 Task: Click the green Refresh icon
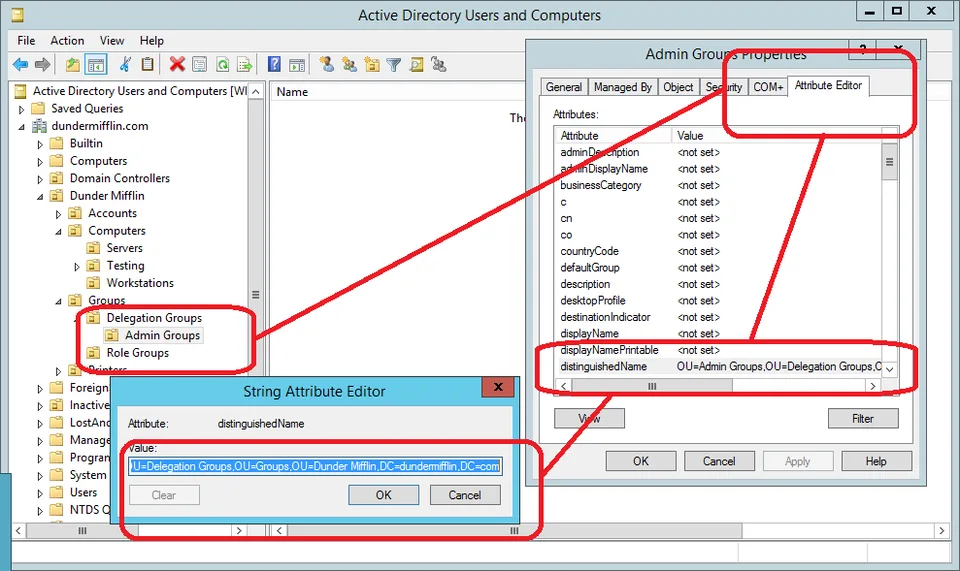(x=222, y=64)
